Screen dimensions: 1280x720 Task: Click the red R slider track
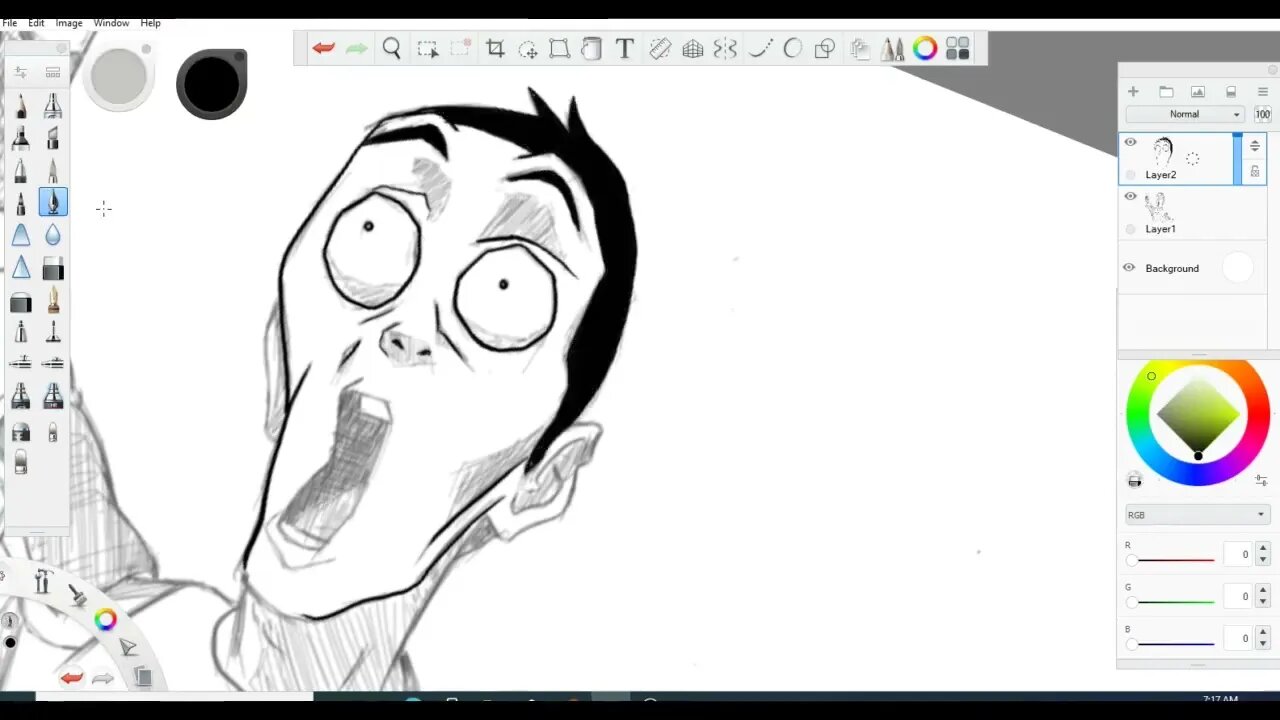1175,560
